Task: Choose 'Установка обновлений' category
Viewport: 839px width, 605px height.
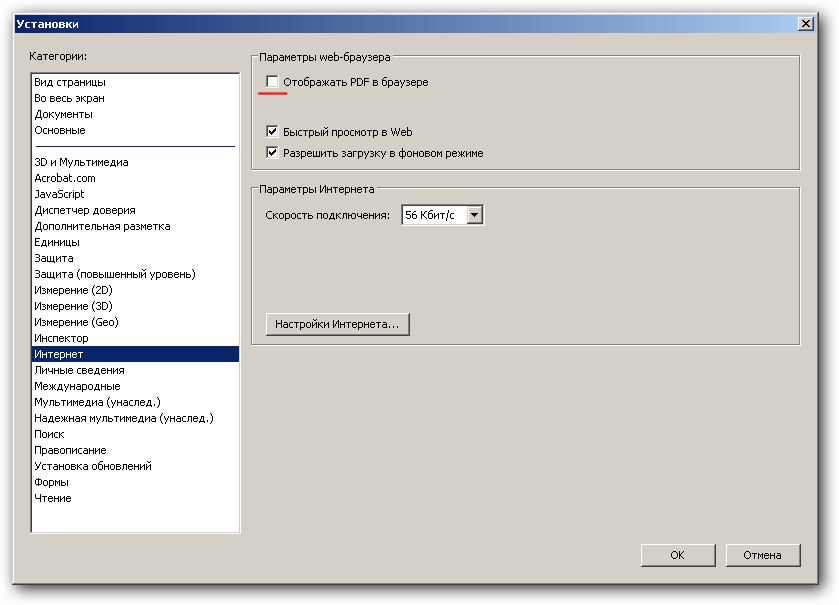Action: 93,466
